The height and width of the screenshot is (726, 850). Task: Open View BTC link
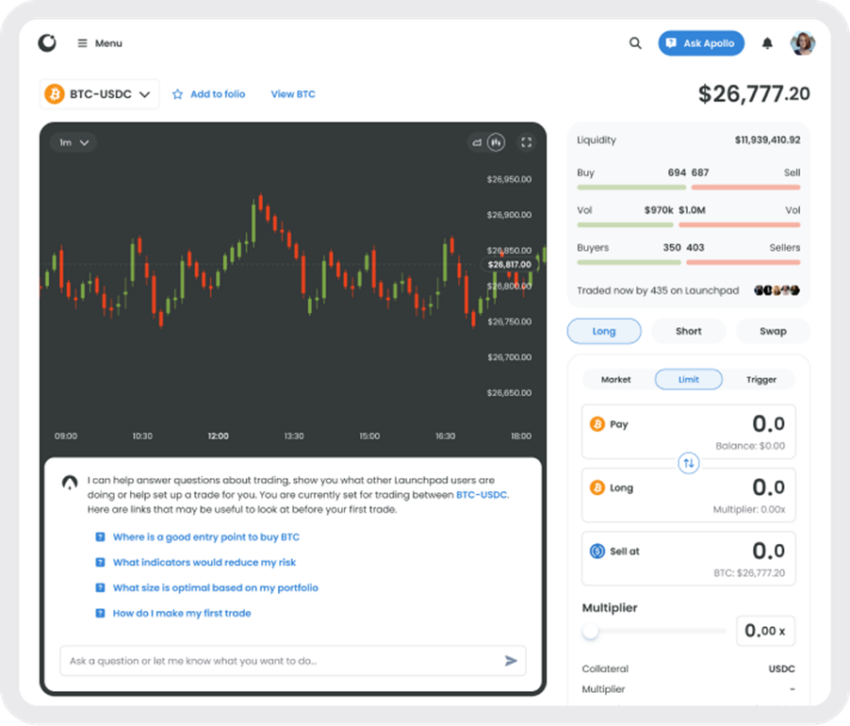293,94
